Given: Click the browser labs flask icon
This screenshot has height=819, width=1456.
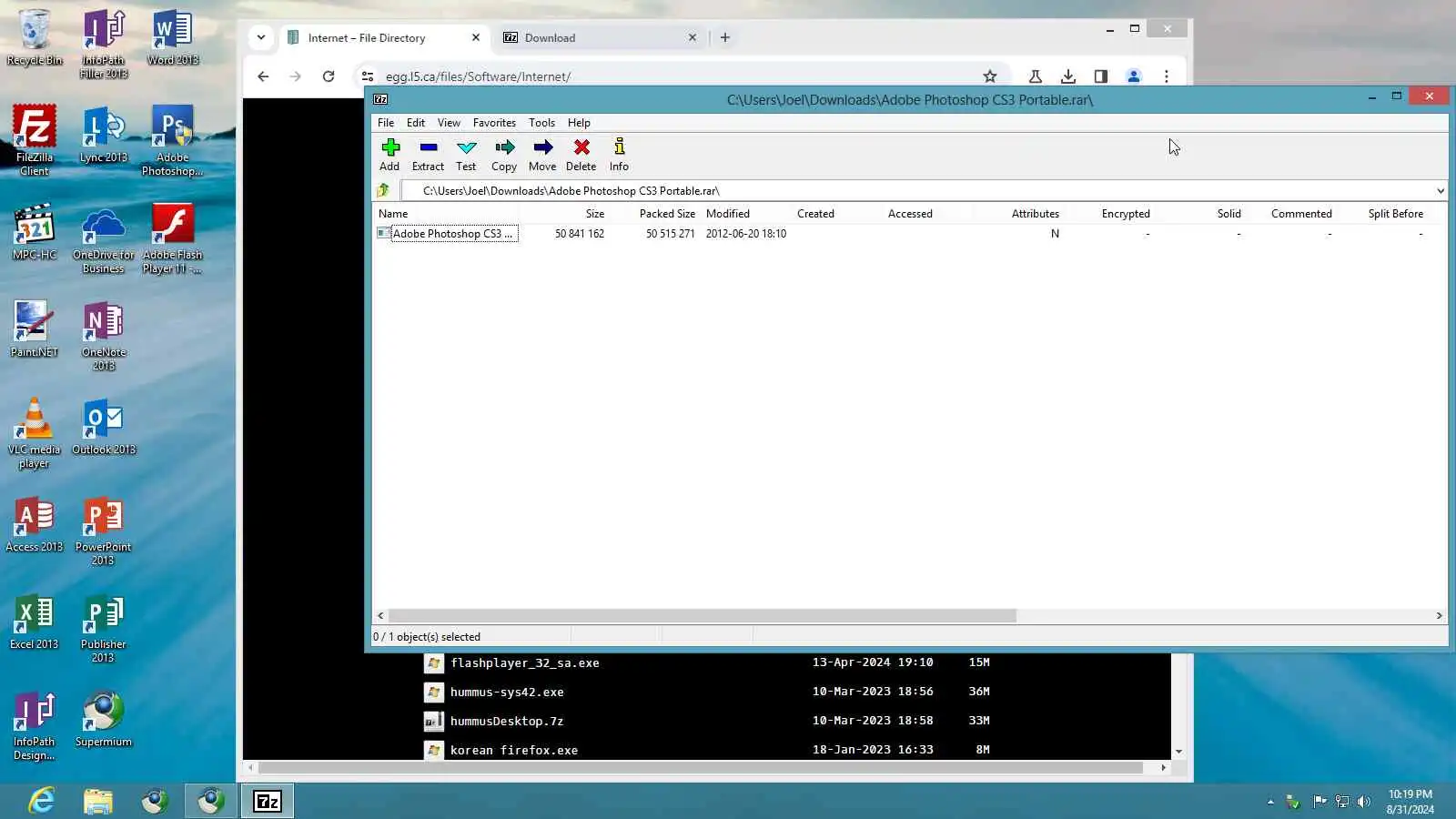Looking at the screenshot, I should [1036, 76].
